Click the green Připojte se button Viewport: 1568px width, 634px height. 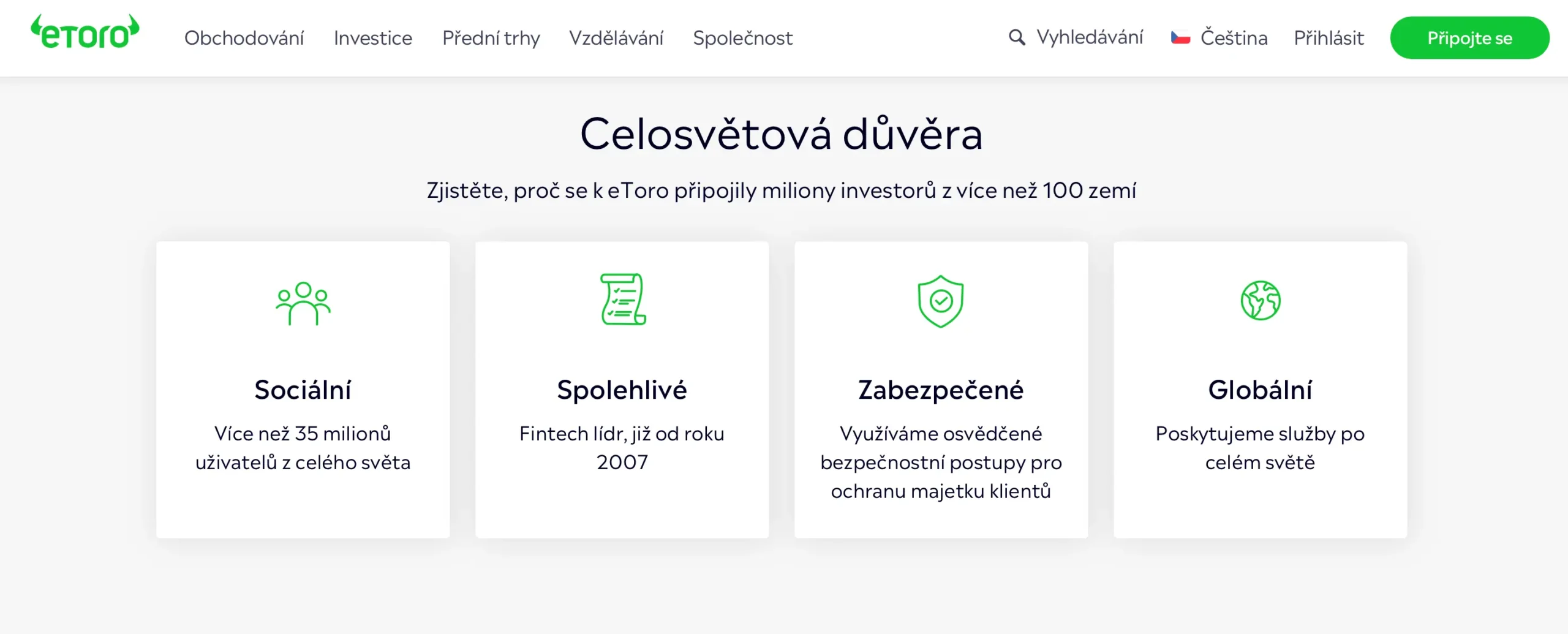[x=1470, y=37]
